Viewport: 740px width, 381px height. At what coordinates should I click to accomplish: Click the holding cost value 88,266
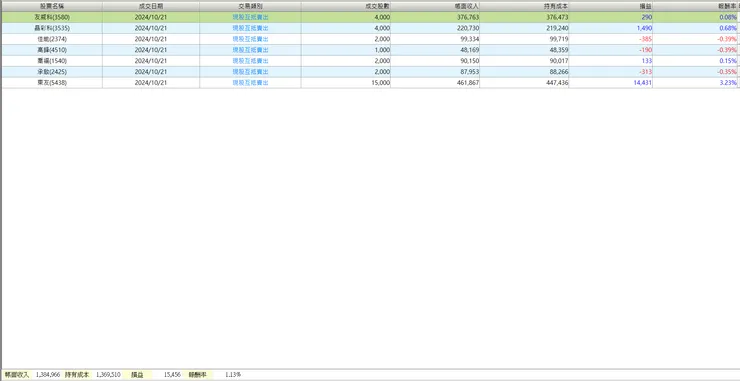(x=560, y=71)
